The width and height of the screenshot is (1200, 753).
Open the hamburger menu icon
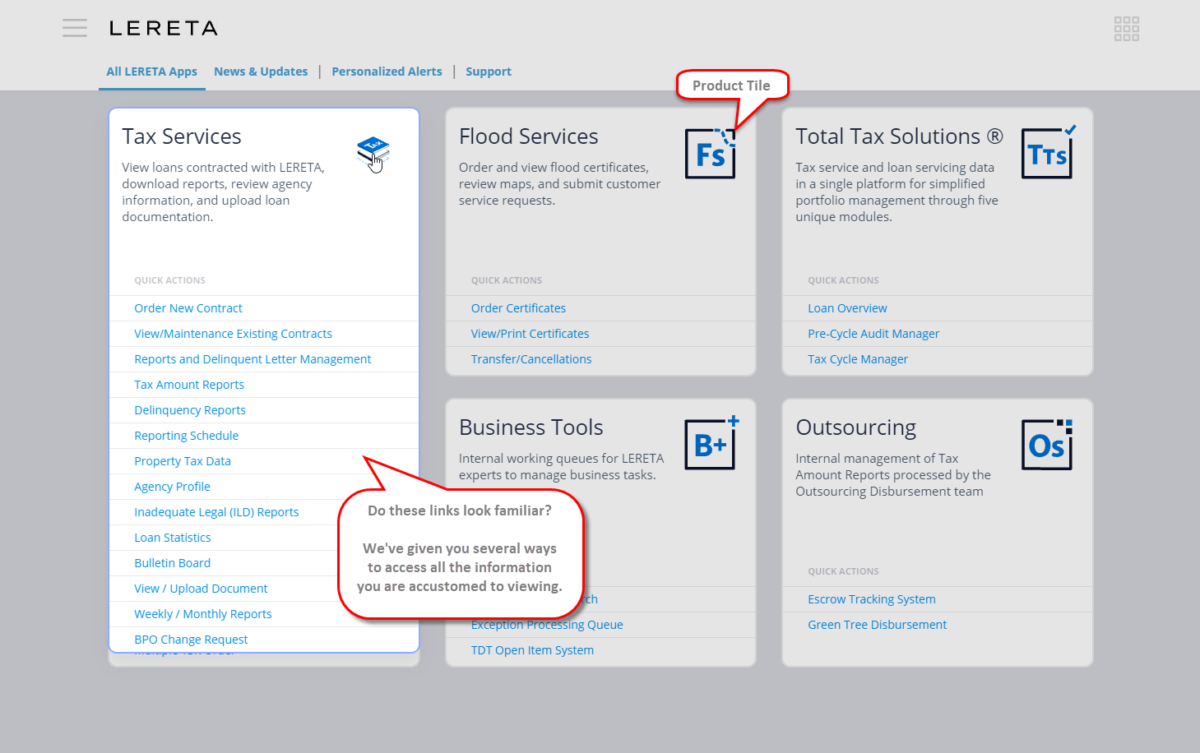coord(75,28)
